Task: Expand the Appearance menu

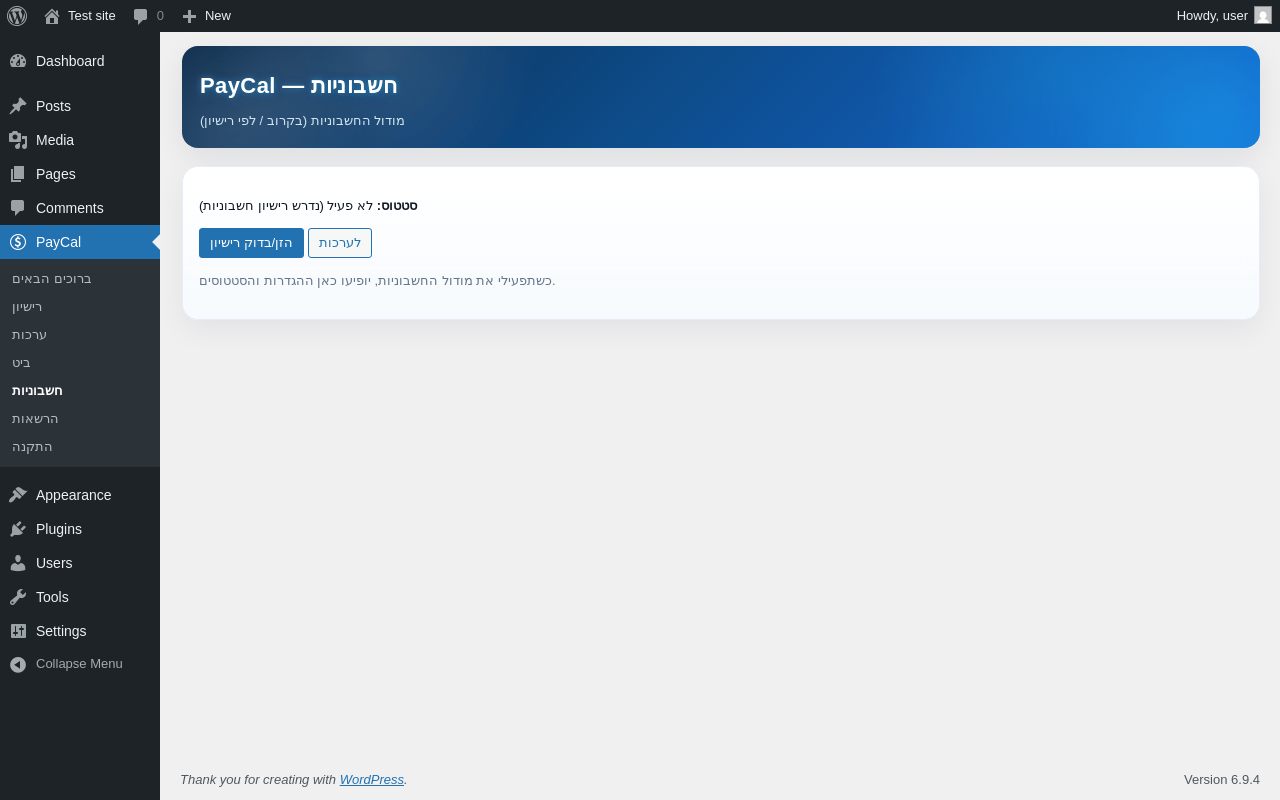Action: 80,495
